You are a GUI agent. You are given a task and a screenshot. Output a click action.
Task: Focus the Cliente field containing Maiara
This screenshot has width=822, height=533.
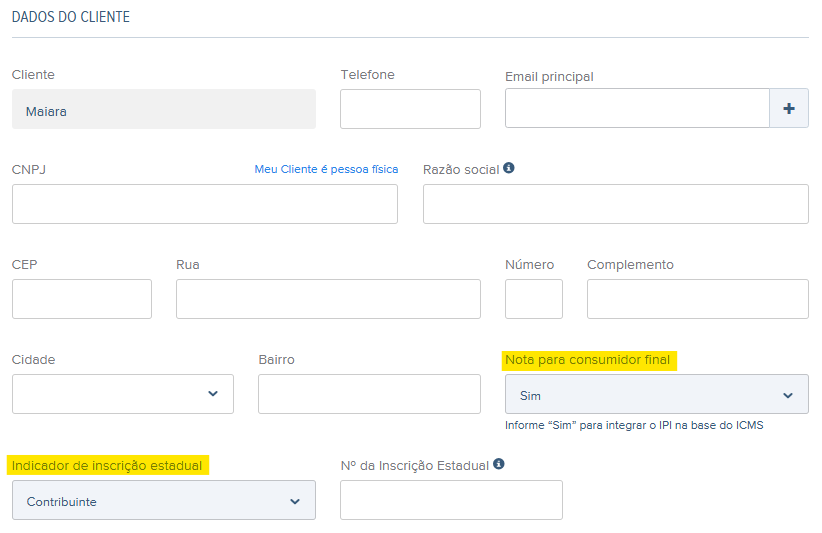tap(164, 109)
